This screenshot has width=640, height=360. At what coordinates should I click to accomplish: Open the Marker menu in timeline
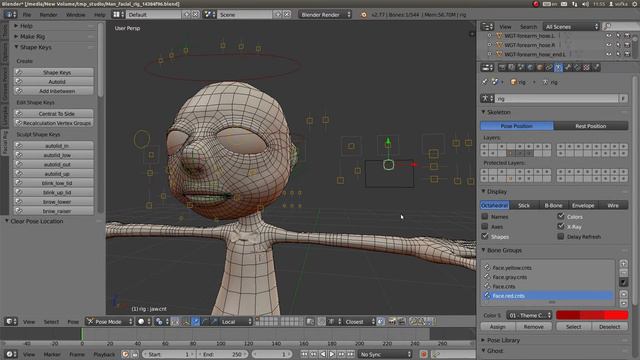52,354
